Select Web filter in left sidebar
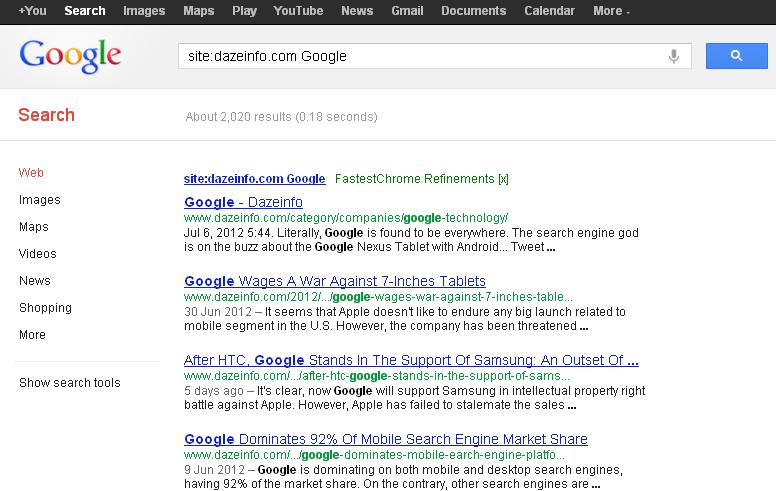This screenshot has height=491, width=776. point(31,173)
